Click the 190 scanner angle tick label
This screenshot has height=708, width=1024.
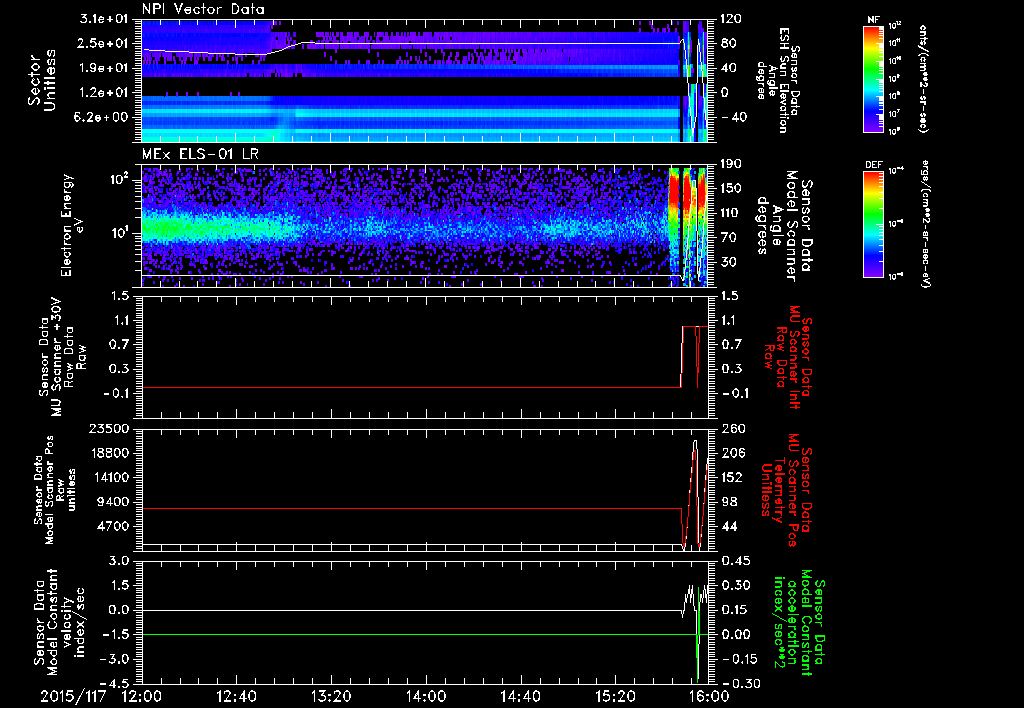(x=731, y=164)
